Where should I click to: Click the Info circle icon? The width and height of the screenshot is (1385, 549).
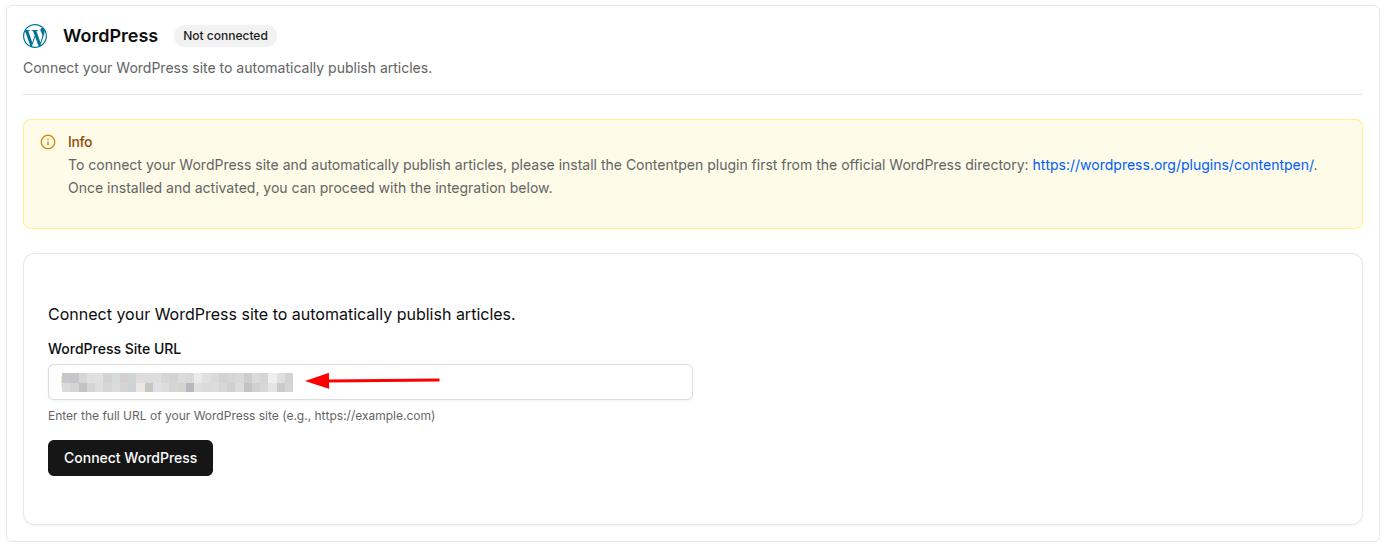[48, 142]
